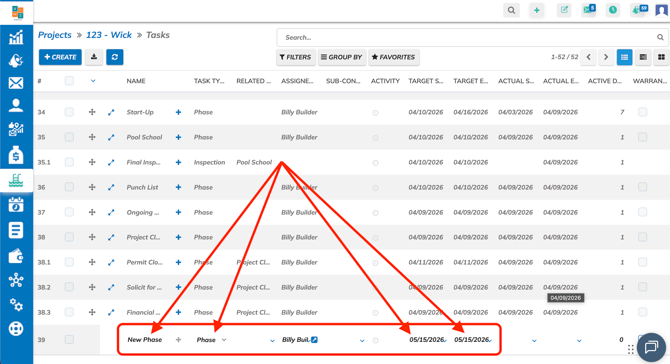Open the pool projects icon in sidebar
This screenshot has width=670, height=364.
(x=16, y=181)
